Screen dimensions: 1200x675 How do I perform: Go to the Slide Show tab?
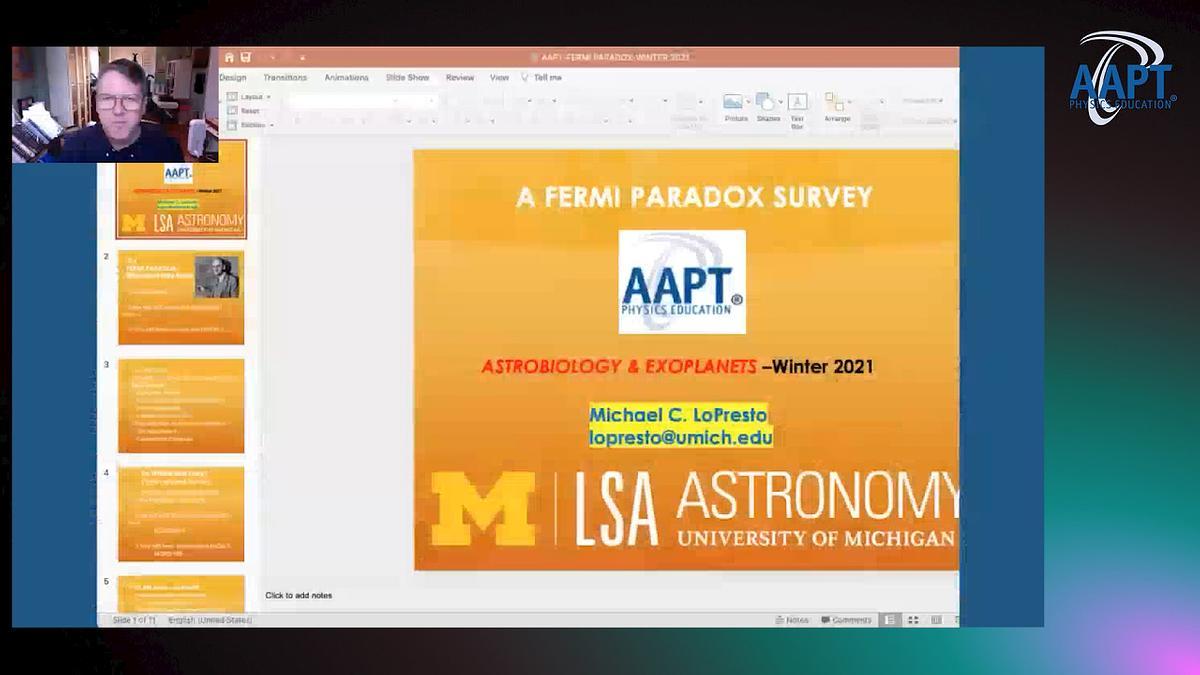click(x=407, y=77)
